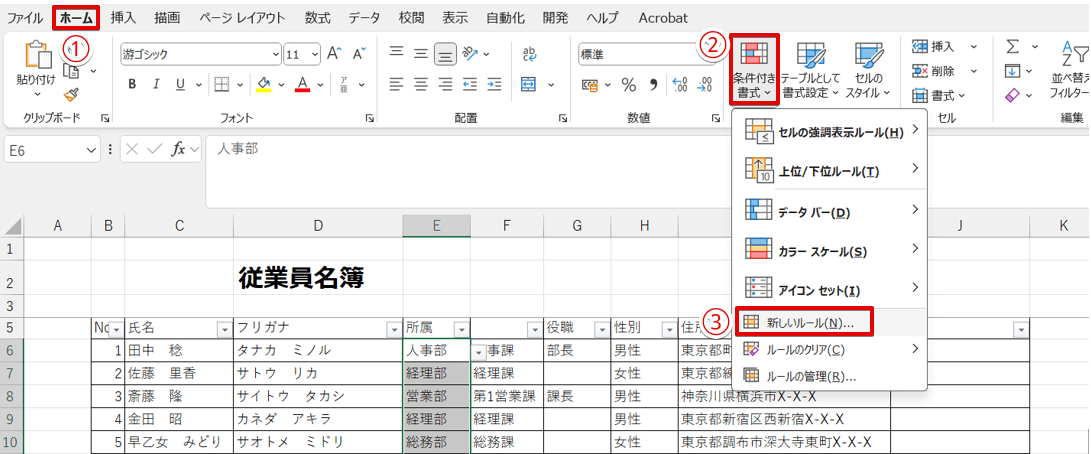The image size is (1091, 454).
Task: Switch to データ tab
Action: click(x=364, y=17)
